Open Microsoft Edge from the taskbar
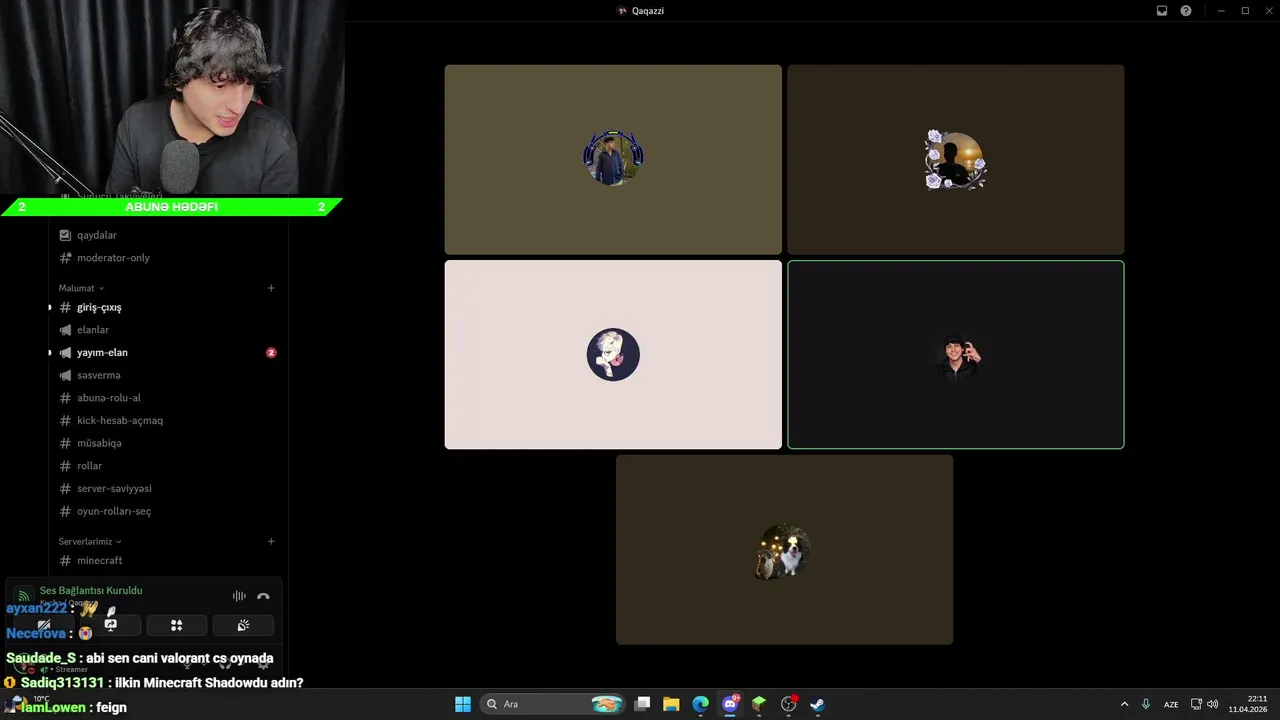The image size is (1280, 720). [700, 704]
